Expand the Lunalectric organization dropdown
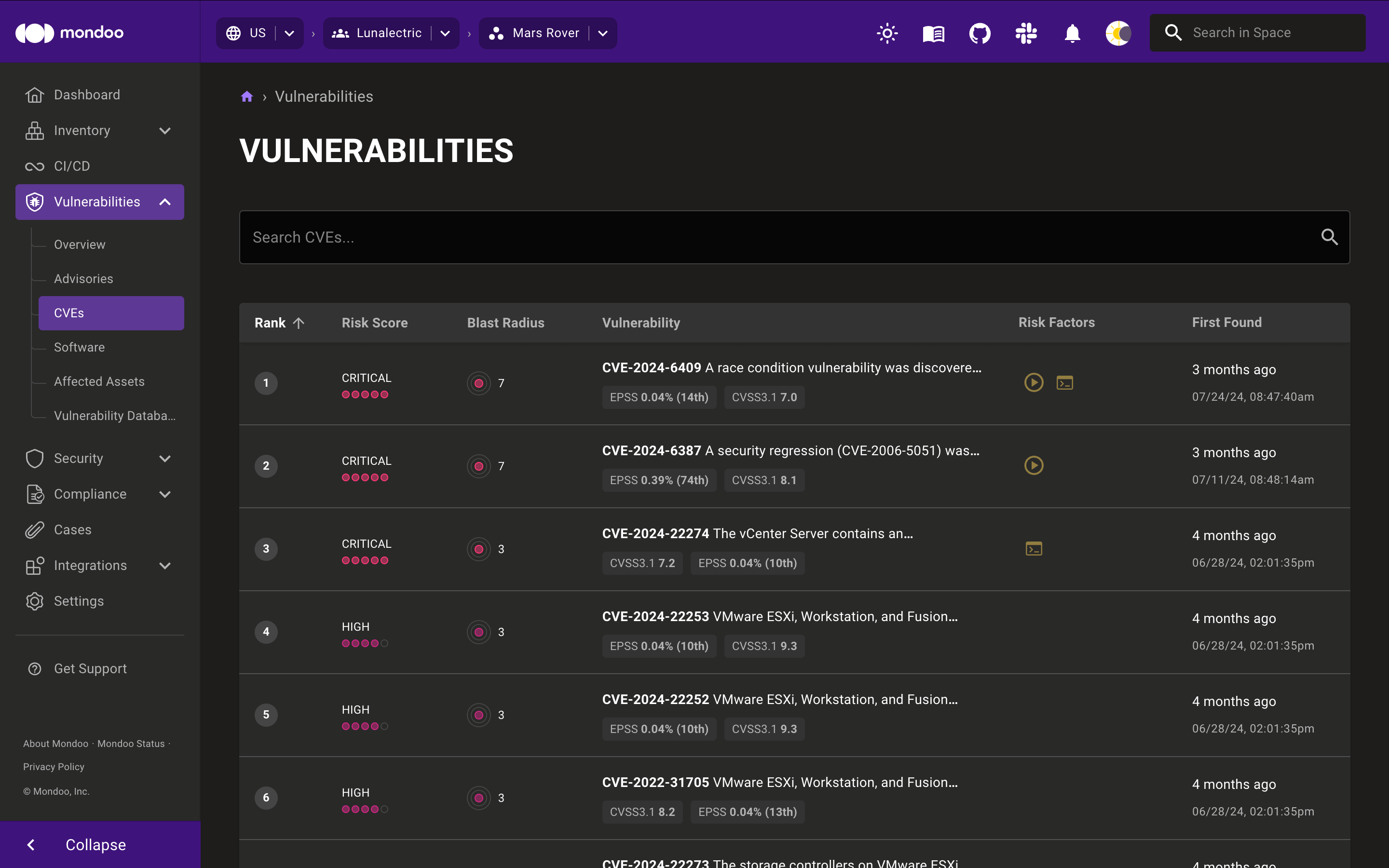The image size is (1389, 868). (446, 33)
